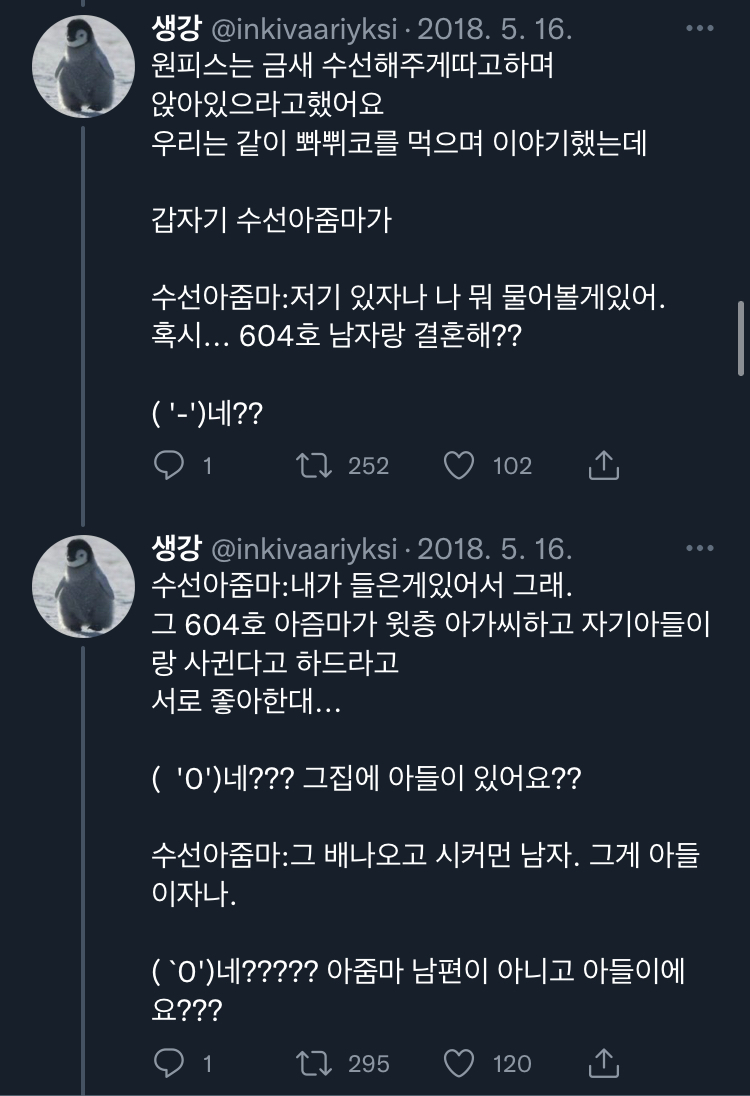
Task: Open the 2018. 5. 16. date on second tweet
Action: [x=494, y=548]
